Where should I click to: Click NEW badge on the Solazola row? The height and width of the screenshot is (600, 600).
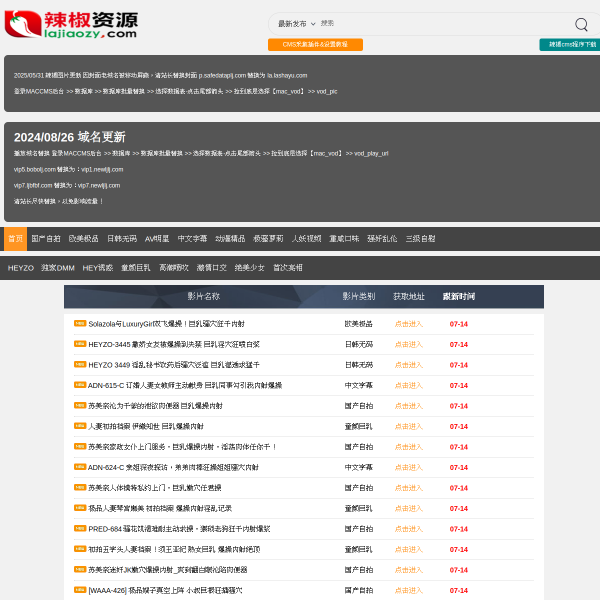80,323
